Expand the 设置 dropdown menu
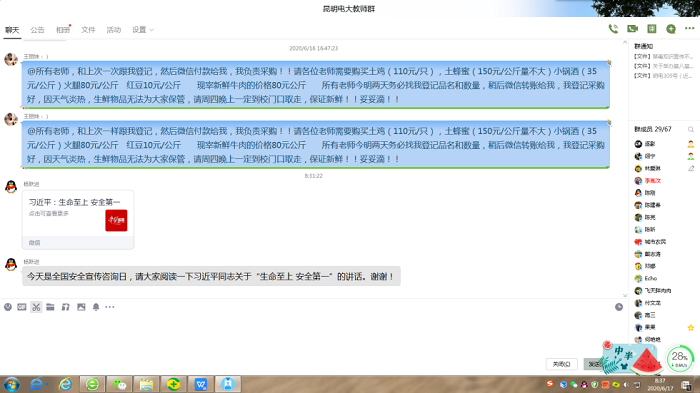Image resolution: width=700 pixels, height=393 pixels. [143, 29]
